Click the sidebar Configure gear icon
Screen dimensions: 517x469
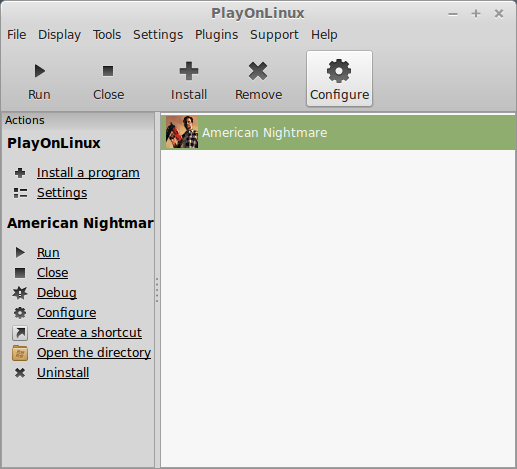(x=20, y=313)
